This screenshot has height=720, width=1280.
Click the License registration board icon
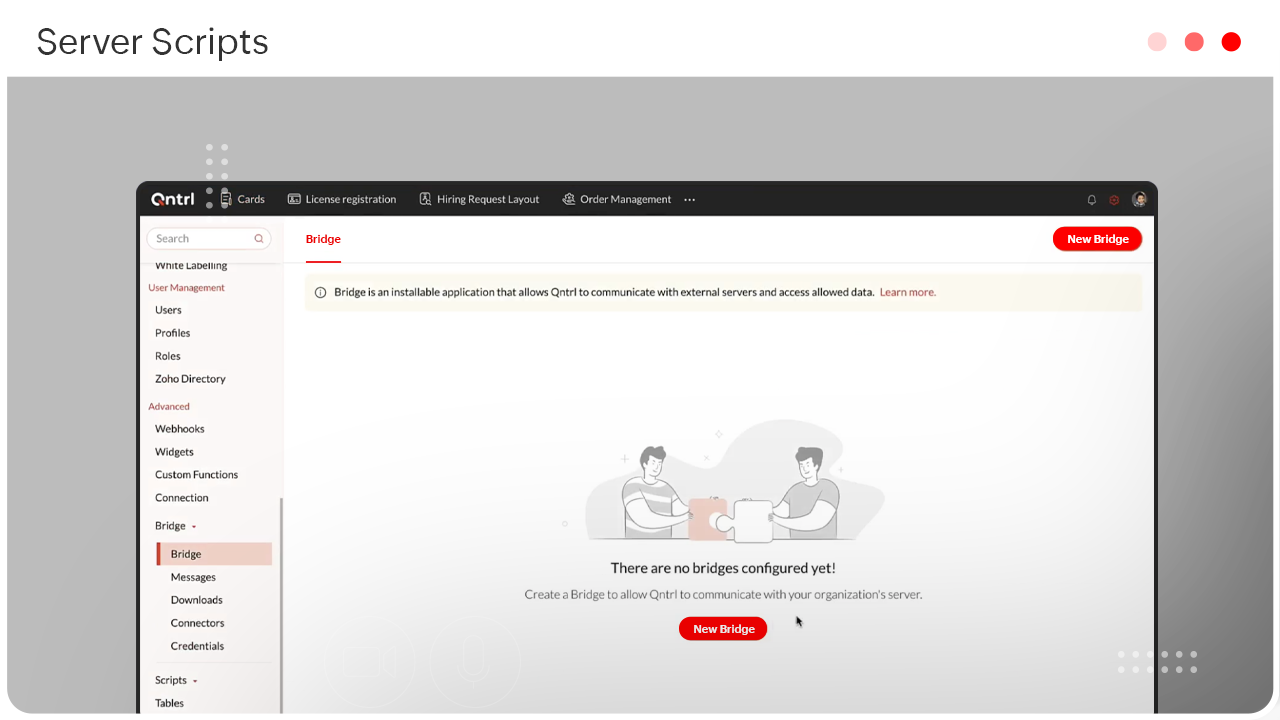[x=294, y=199]
